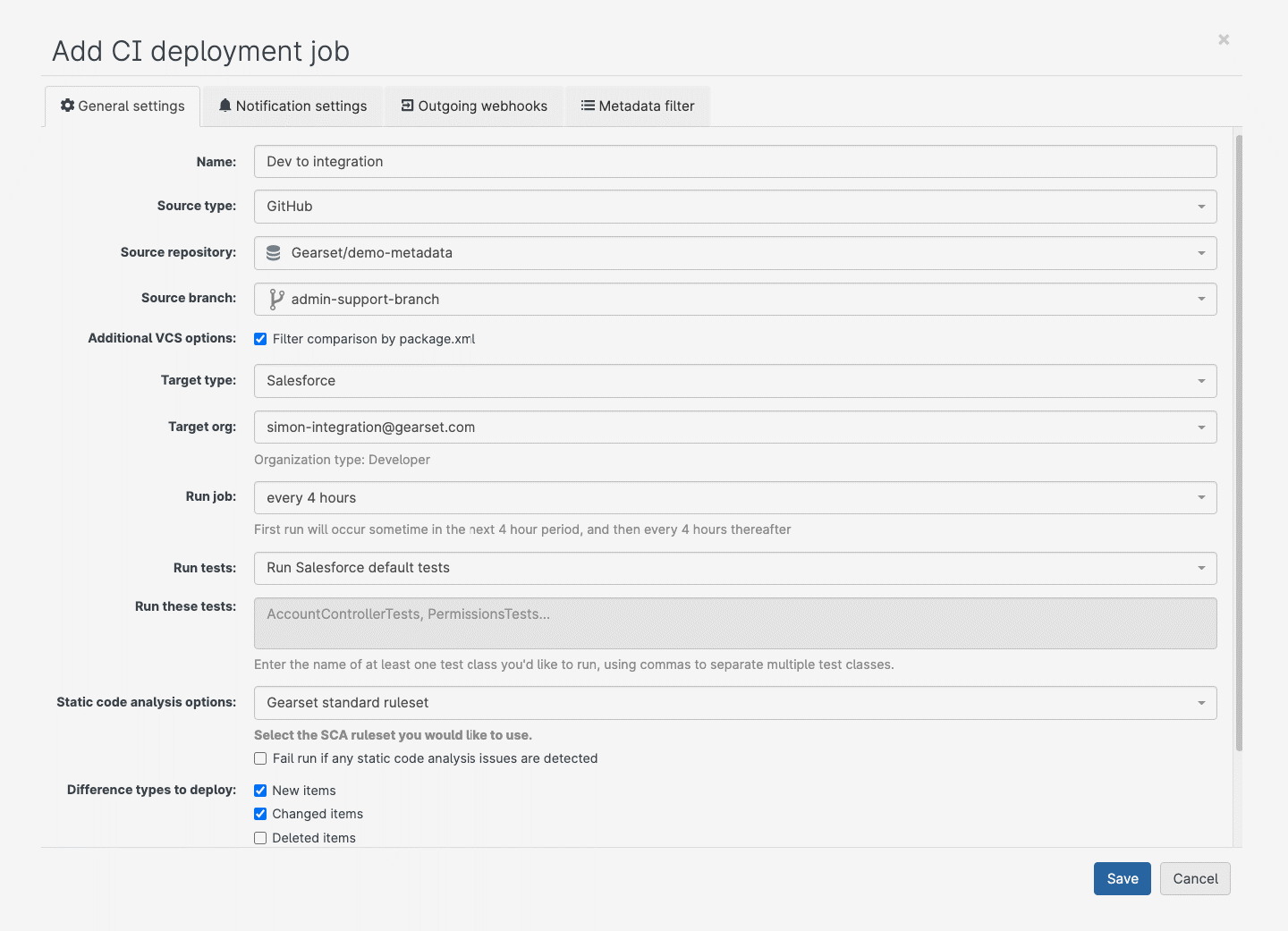This screenshot has width=1288, height=931.
Task: Open the Notification settings tab
Action: [x=292, y=106]
